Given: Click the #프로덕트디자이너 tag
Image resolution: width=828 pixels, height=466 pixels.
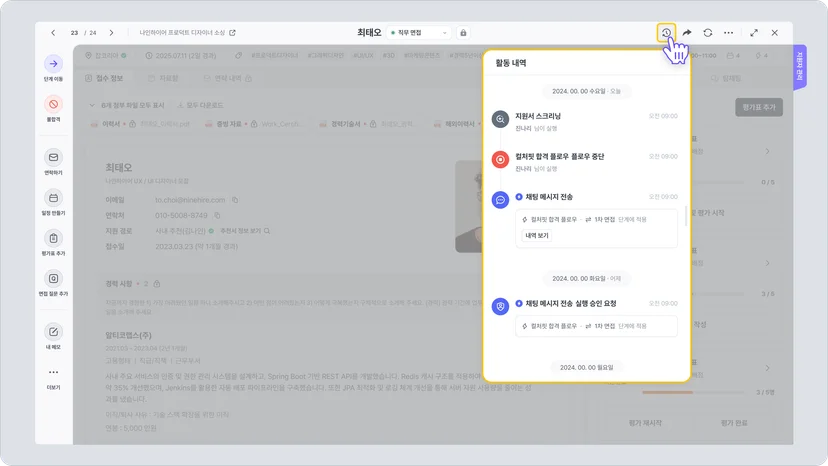Looking at the screenshot, I should 275,55.
